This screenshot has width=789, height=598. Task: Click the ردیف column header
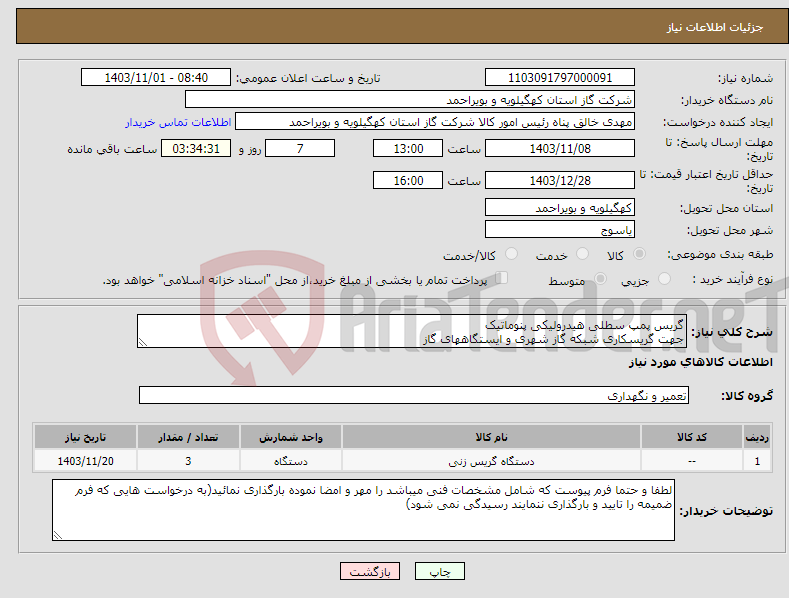[x=757, y=437]
